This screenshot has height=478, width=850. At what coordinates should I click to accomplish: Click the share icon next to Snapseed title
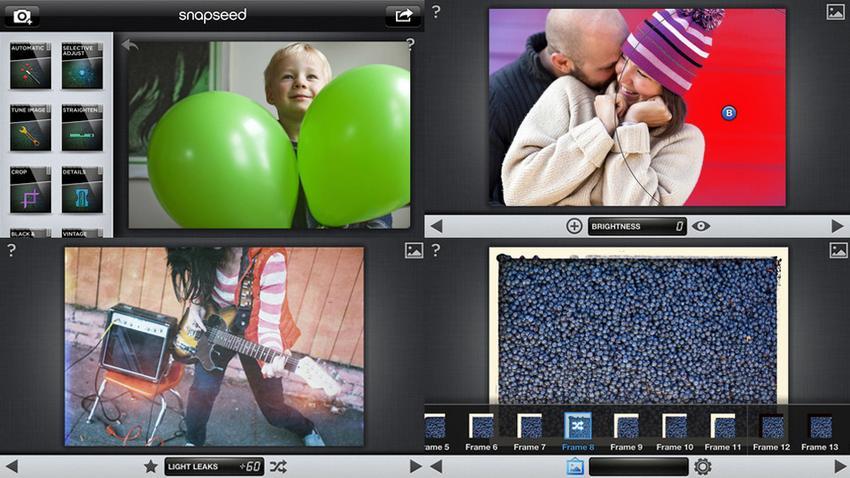pyautogui.click(x=403, y=16)
